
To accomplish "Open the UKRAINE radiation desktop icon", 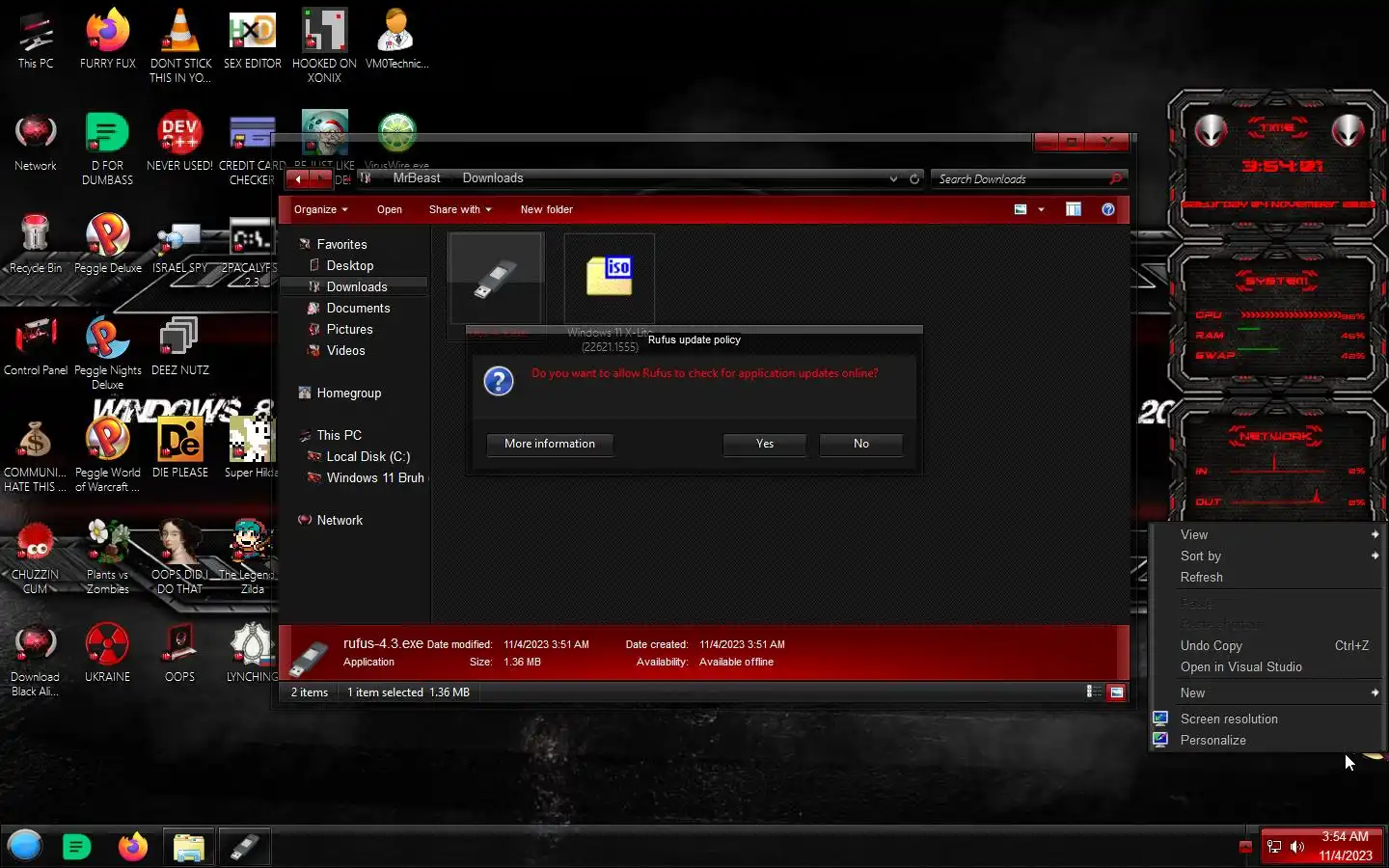I will (108, 653).
